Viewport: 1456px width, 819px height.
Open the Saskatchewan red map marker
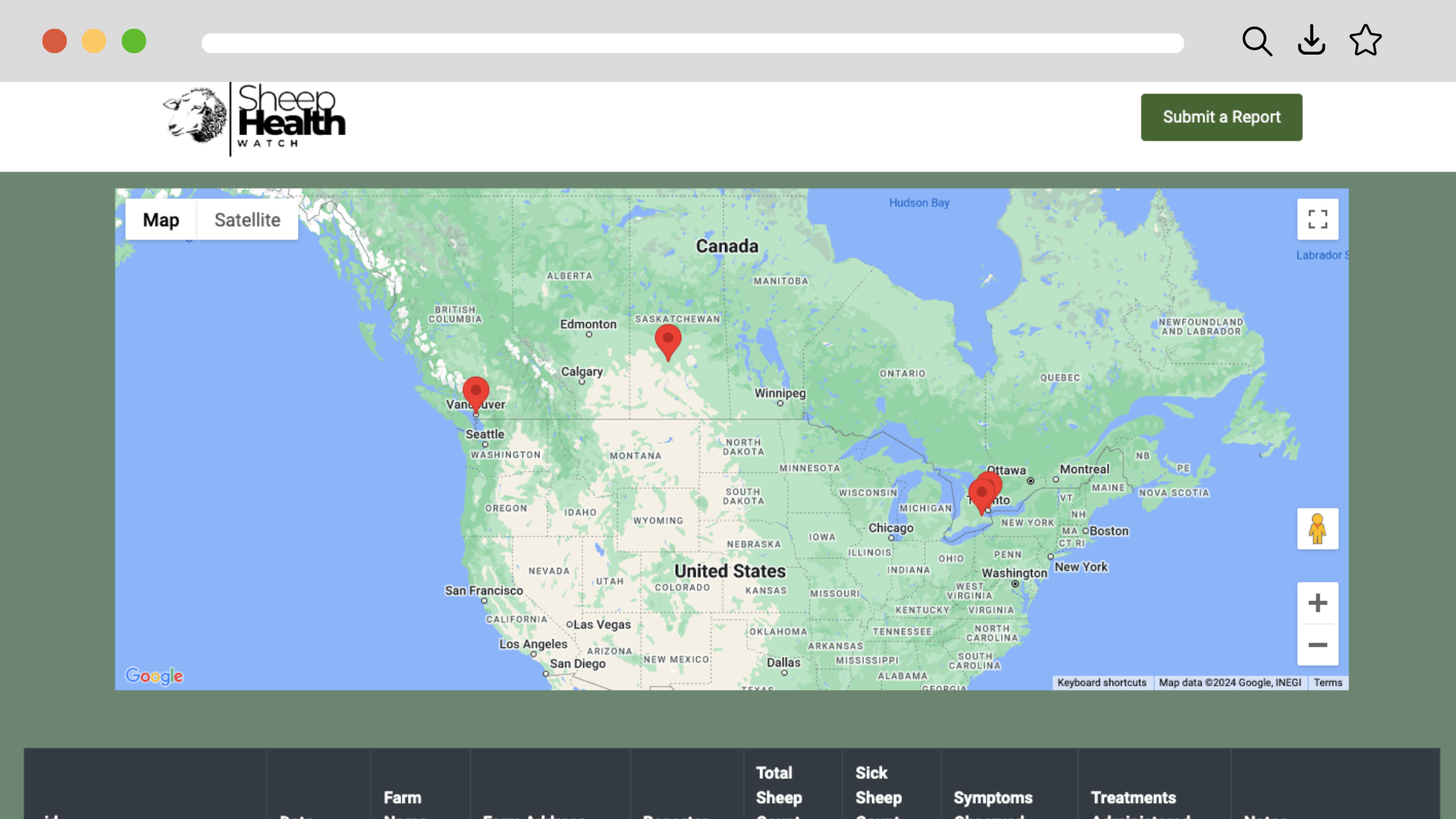[667, 340]
